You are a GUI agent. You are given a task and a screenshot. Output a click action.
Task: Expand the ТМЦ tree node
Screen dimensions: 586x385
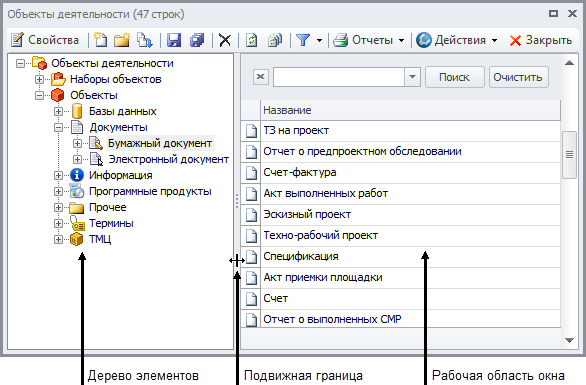(58, 239)
